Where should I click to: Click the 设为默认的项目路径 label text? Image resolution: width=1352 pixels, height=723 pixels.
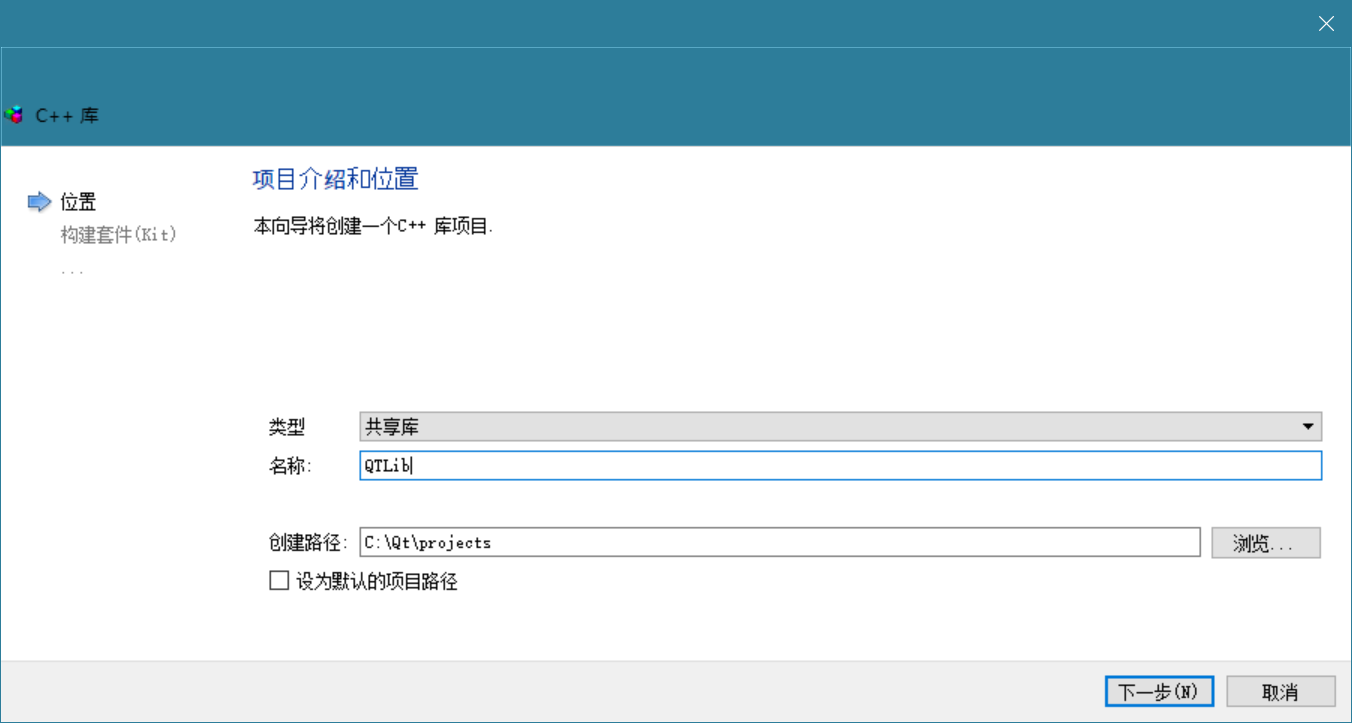click(376, 582)
